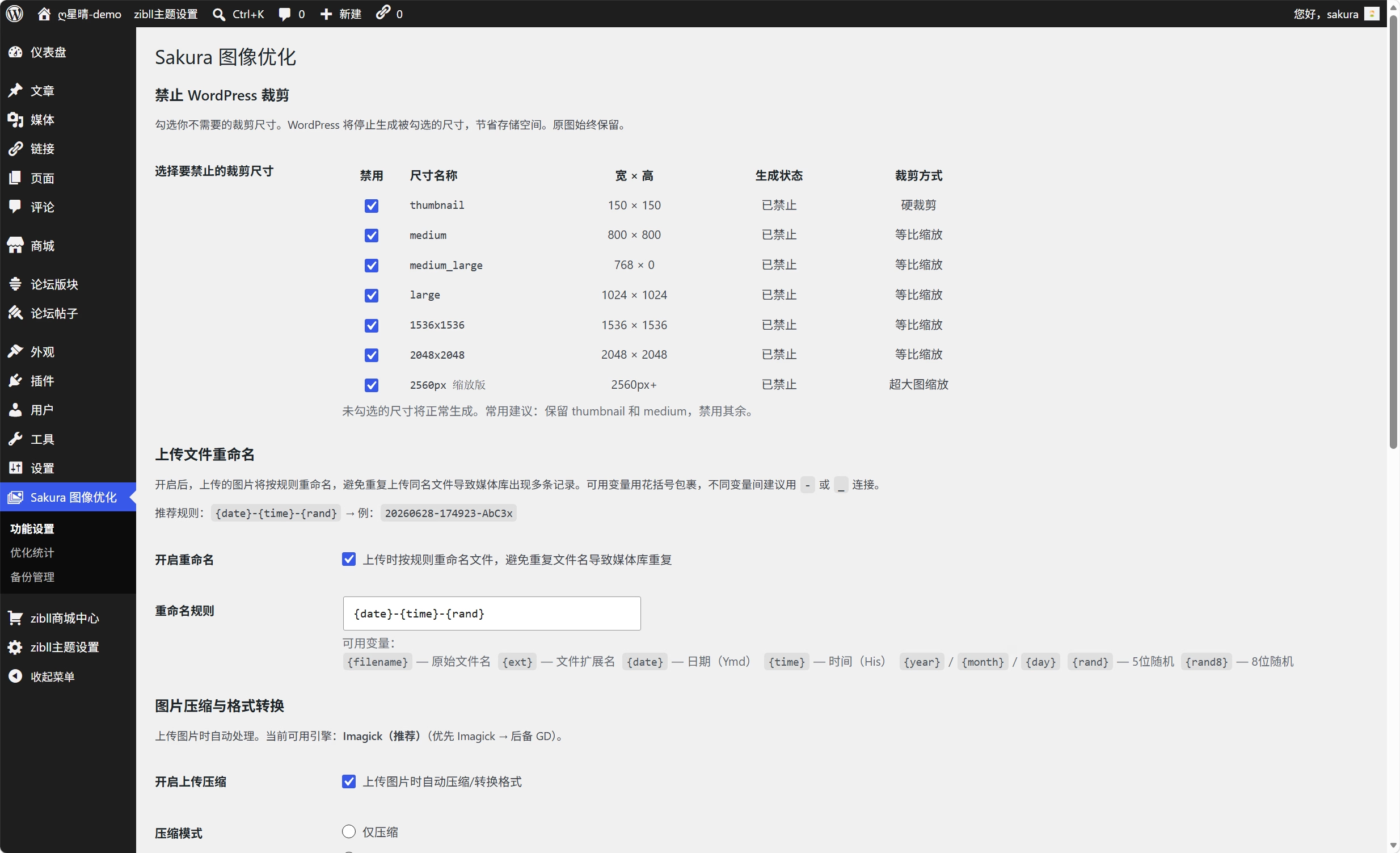The image size is (1400, 853).
Task: Click the 硬裁剪 crop method cell
Action: (x=919, y=205)
